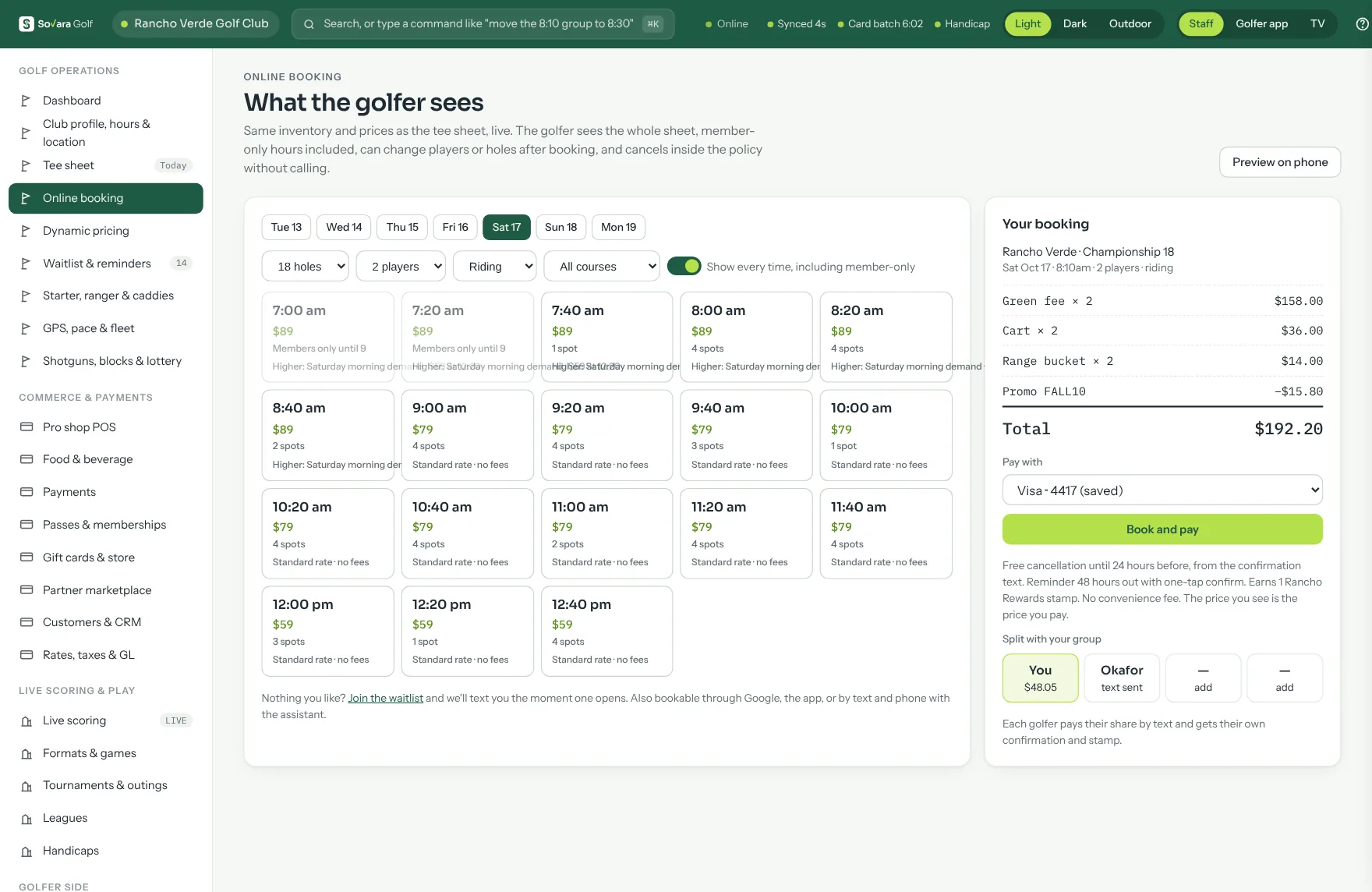Click the Dashboard flag icon
The width and height of the screenshot is (1372, 892).
[26, 101]
